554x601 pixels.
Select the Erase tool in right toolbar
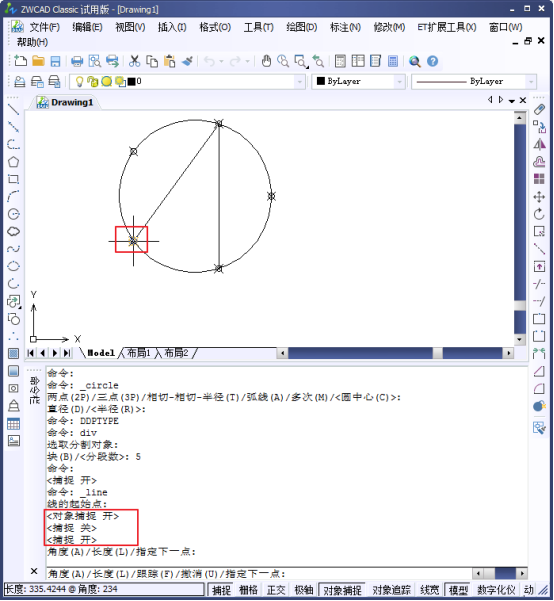click(x=539, y=110)
